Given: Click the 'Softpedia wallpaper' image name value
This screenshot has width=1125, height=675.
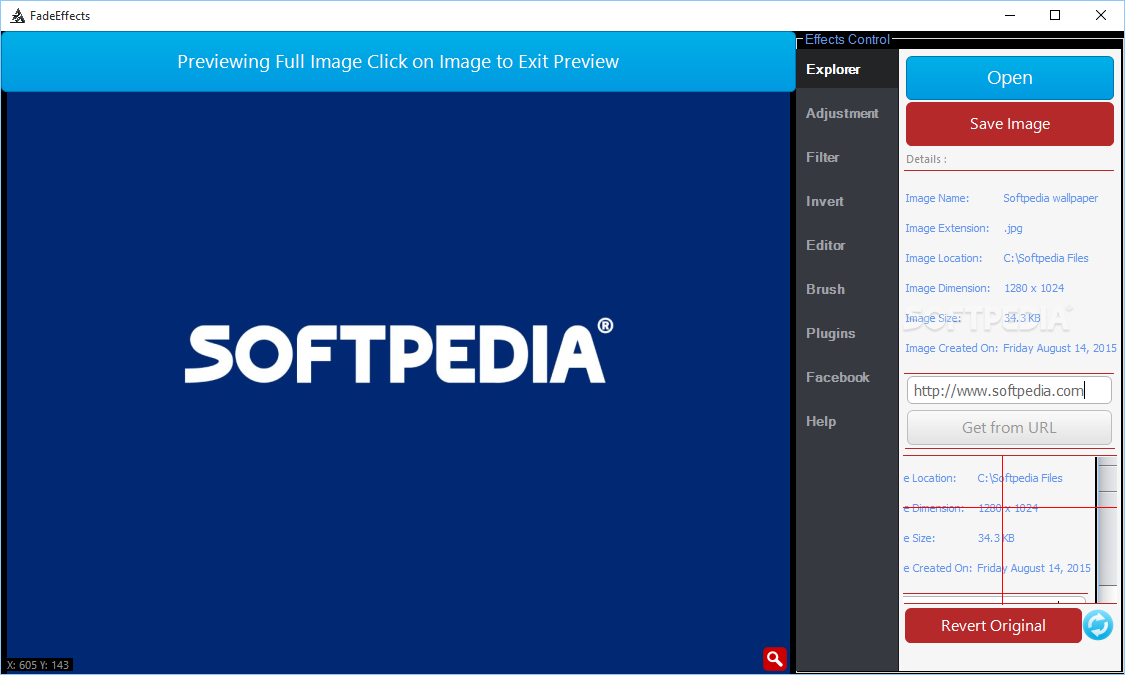Looking at the screenshot, I should 1050,198.
